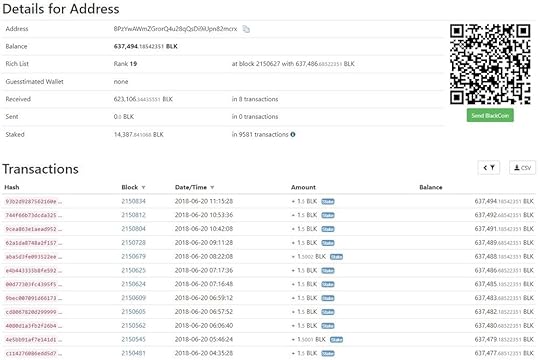Select the address string text
Image resolution: width=540 pixels, height=360 pixels.
tap(175, 29)
